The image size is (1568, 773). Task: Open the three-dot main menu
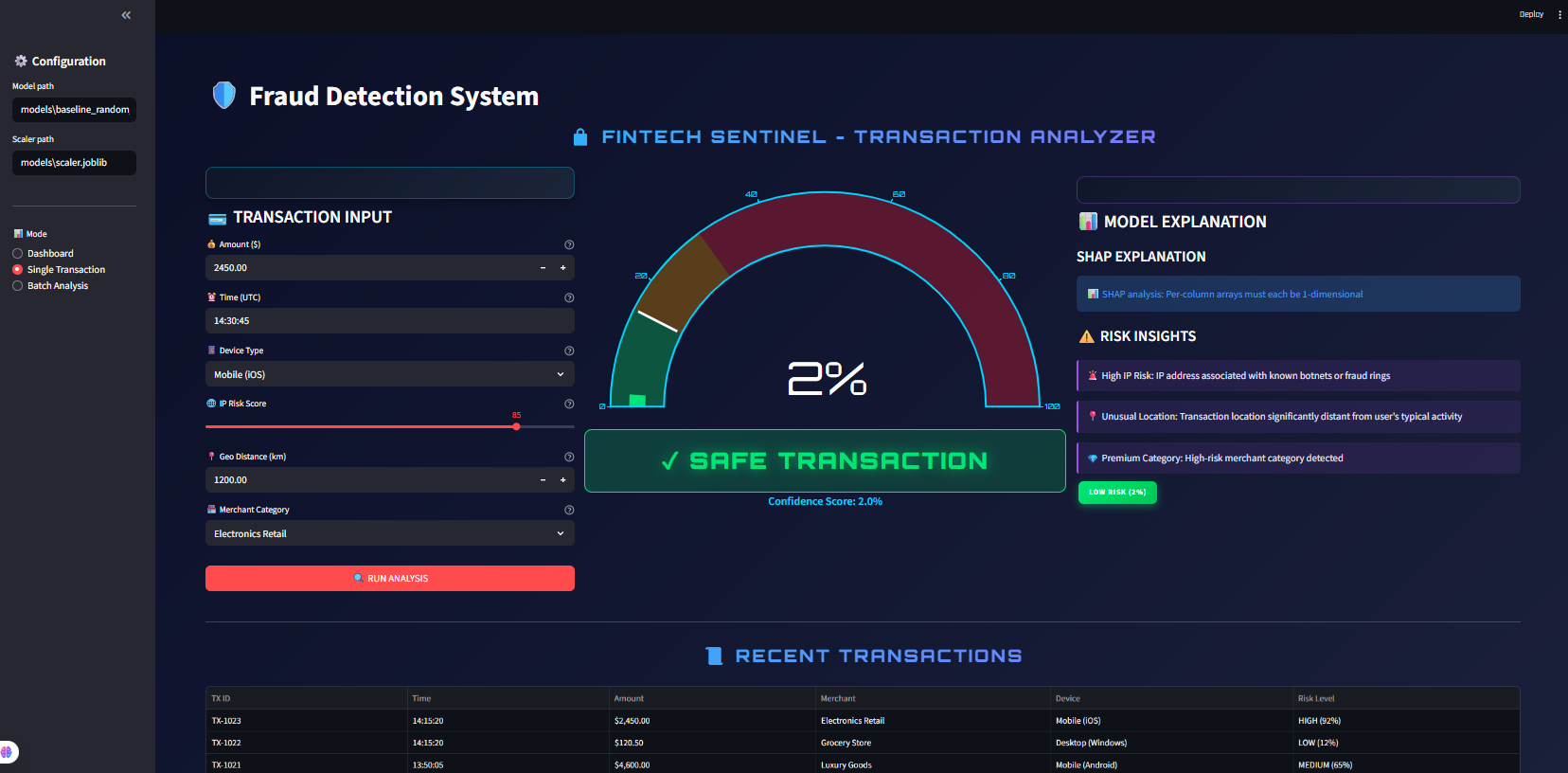coord(1559,14)
